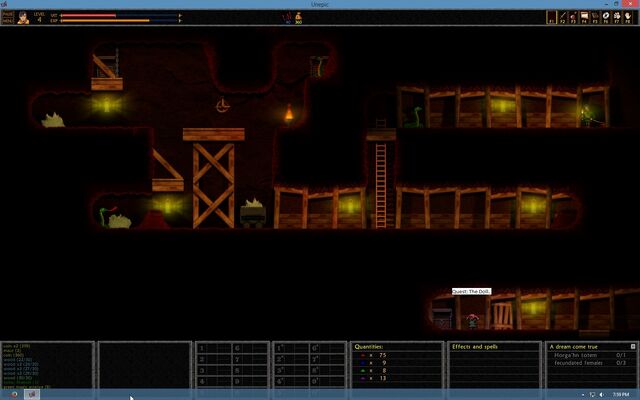Click the lit wall torch flame
The width and height of the screenshot is (640, 400).
tap(289, 112)
